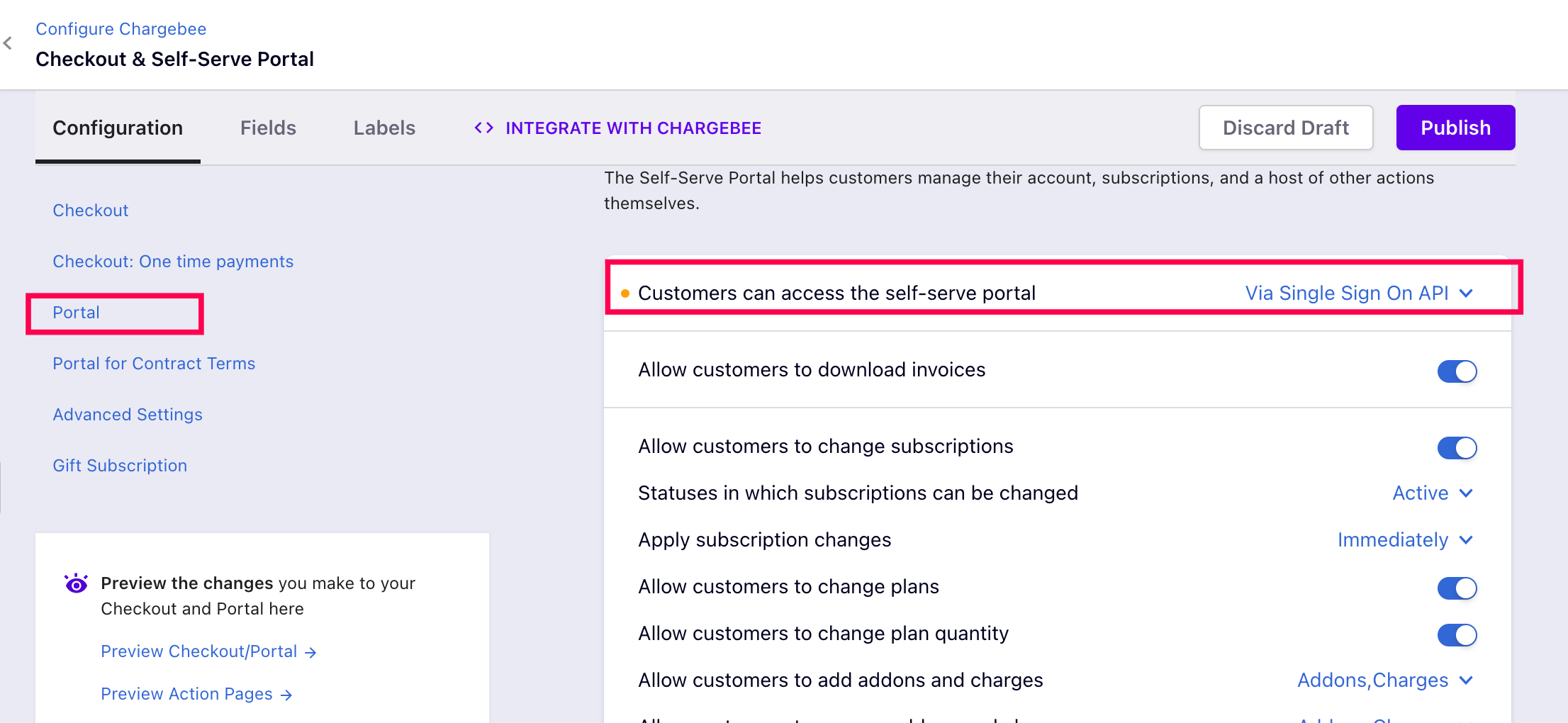Image resolution: width=1568 pixels, height=723 pixels.
Task: Click the purple eye preview icon
Action: pyautogui.click(x=76, y=583)
